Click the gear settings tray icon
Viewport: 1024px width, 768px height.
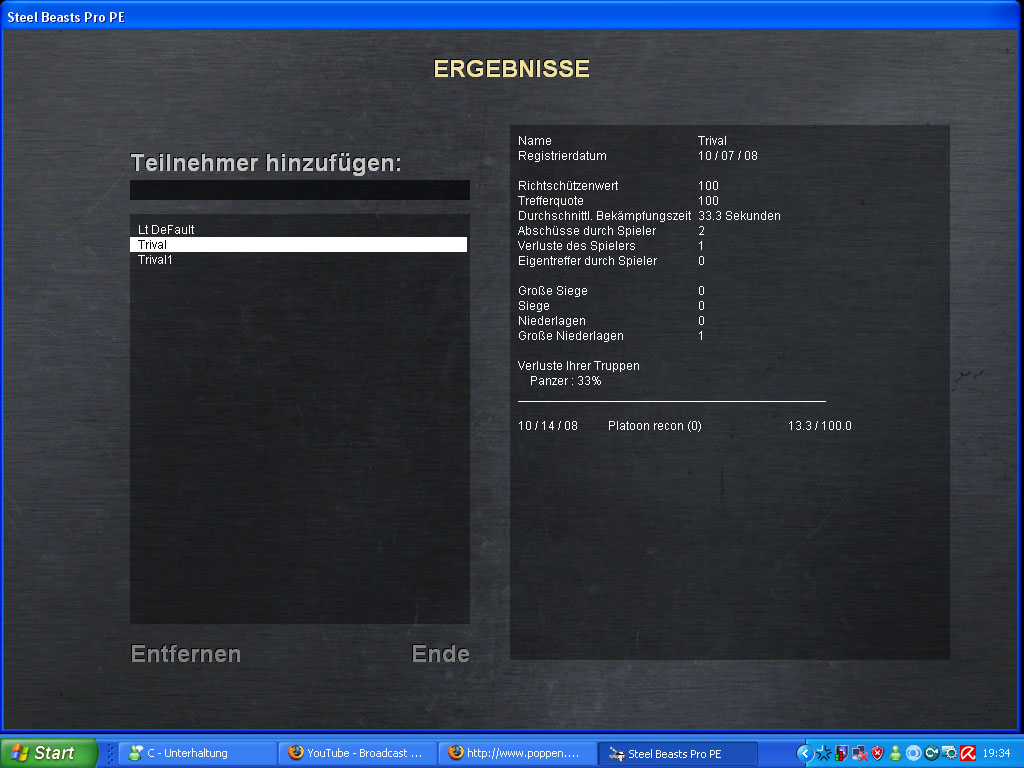click(x=950, y=753)
